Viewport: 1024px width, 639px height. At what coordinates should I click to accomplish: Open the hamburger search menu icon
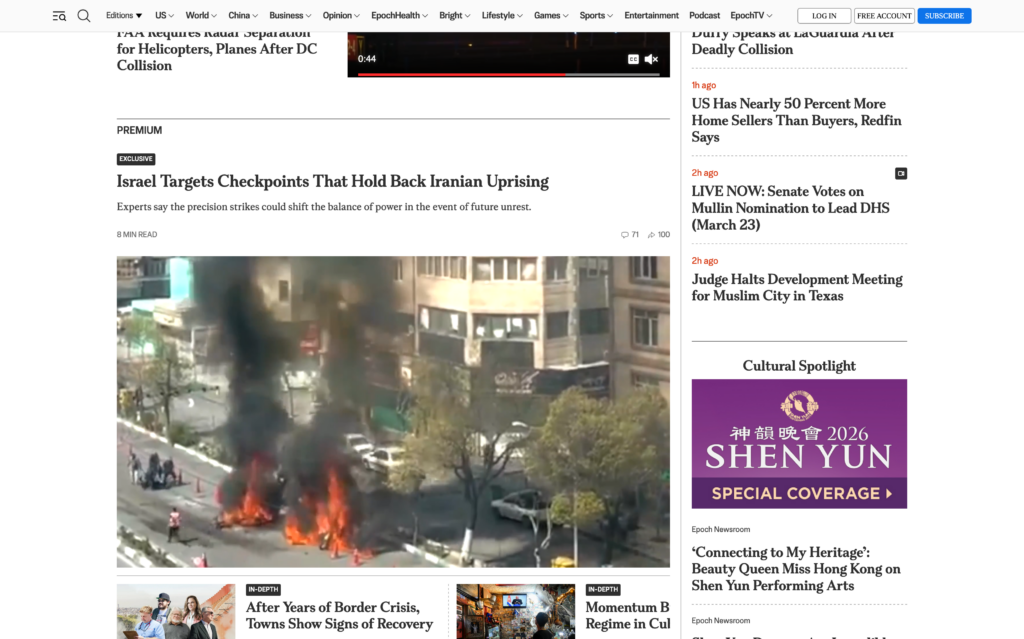coord(59,16)
